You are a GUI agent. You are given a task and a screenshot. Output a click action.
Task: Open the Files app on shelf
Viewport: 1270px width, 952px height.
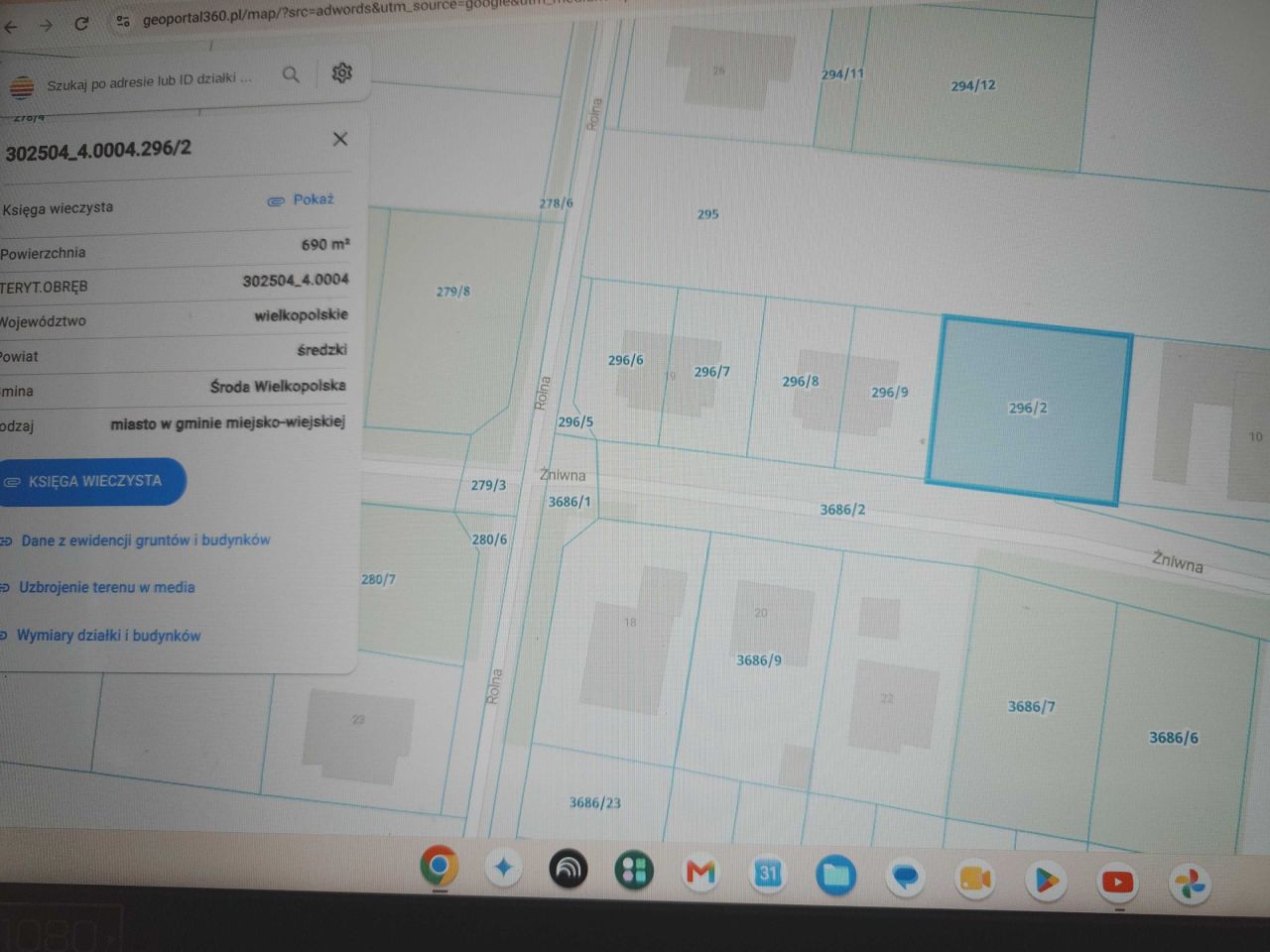(x=836, y=875)
